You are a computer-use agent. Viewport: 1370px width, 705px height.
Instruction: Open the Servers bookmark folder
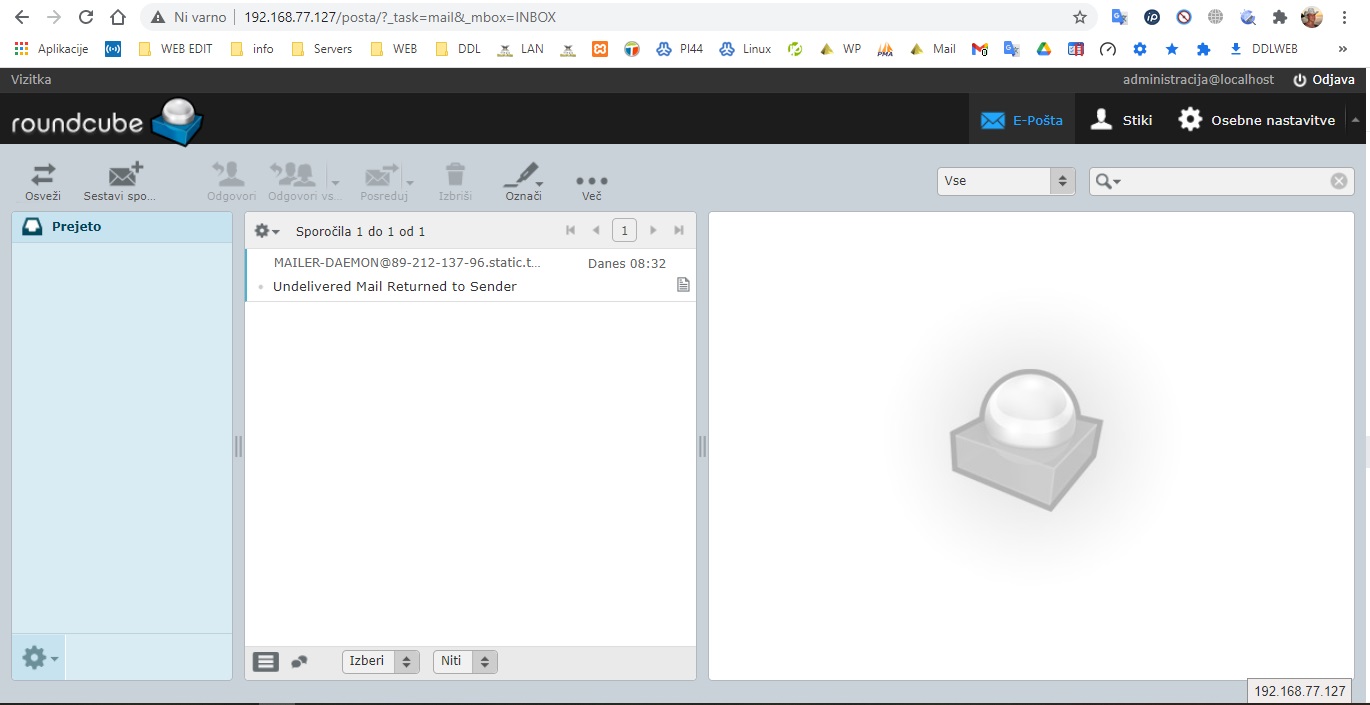[322, 48]
